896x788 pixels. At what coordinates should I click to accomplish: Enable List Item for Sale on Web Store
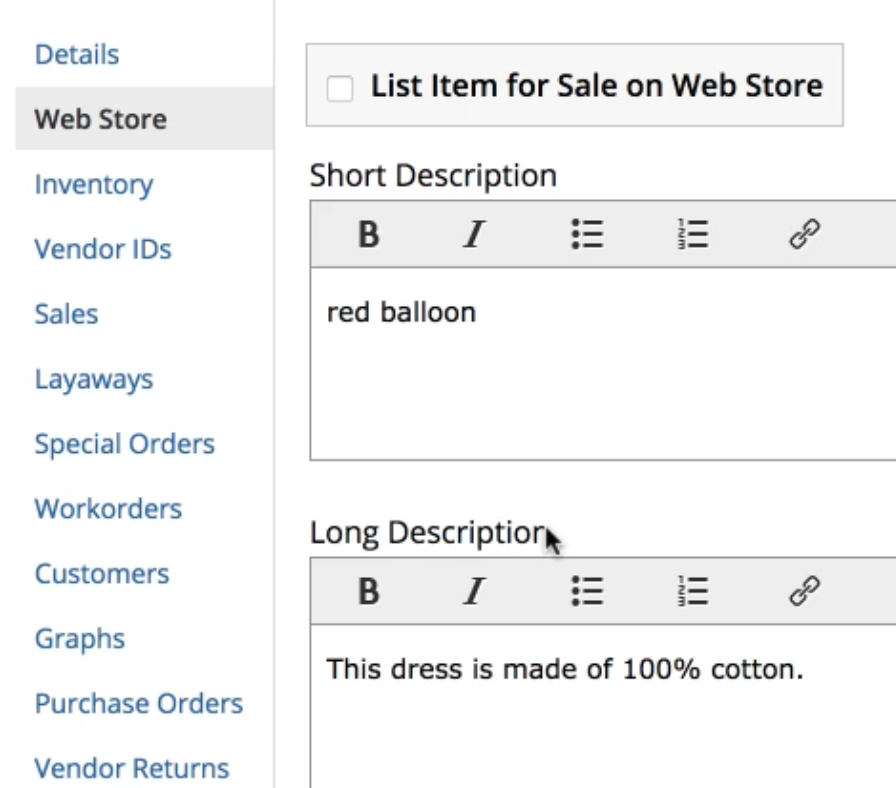341,88
